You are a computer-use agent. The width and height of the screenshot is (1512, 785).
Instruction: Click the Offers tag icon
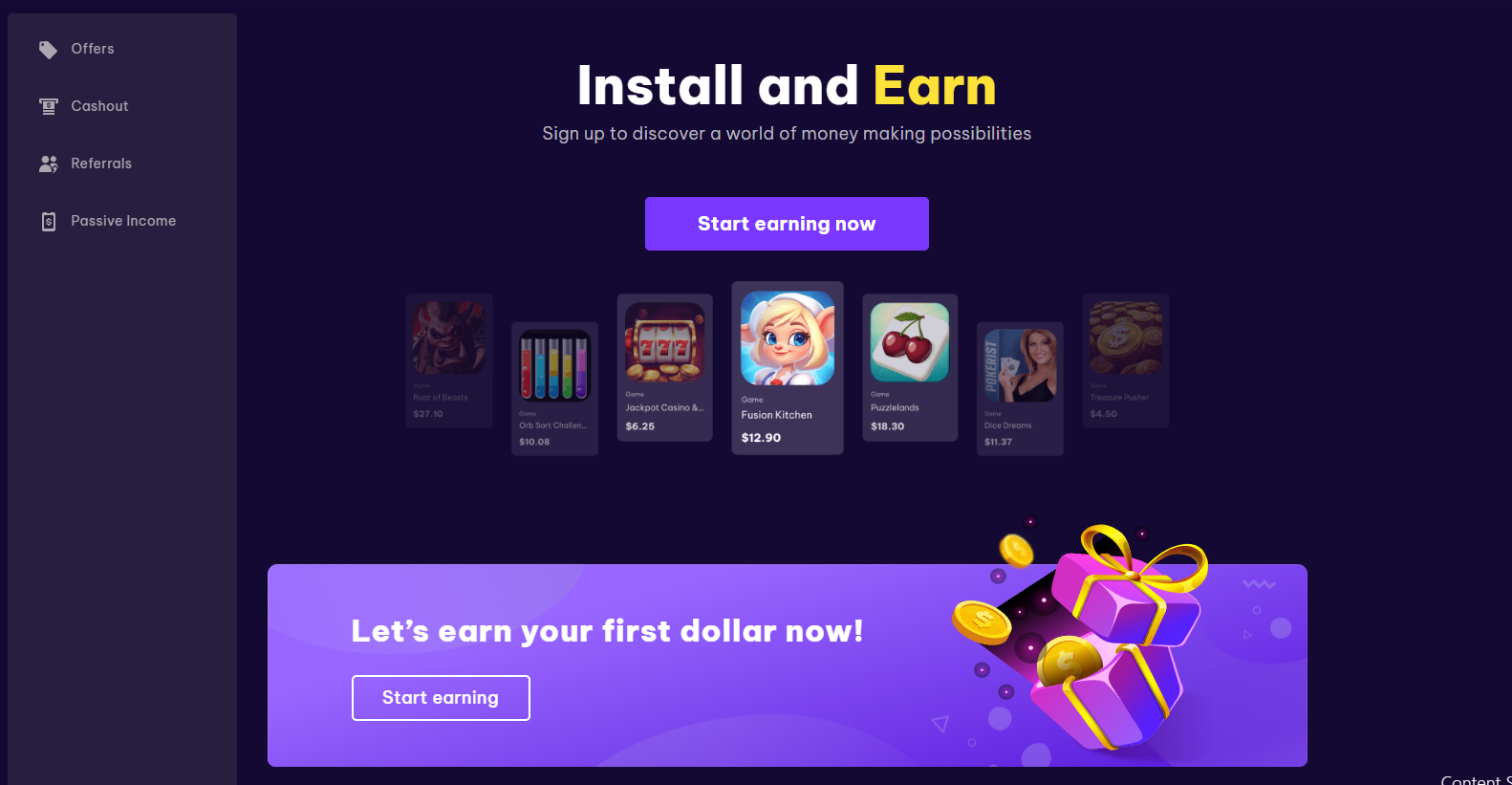(48, 49)
